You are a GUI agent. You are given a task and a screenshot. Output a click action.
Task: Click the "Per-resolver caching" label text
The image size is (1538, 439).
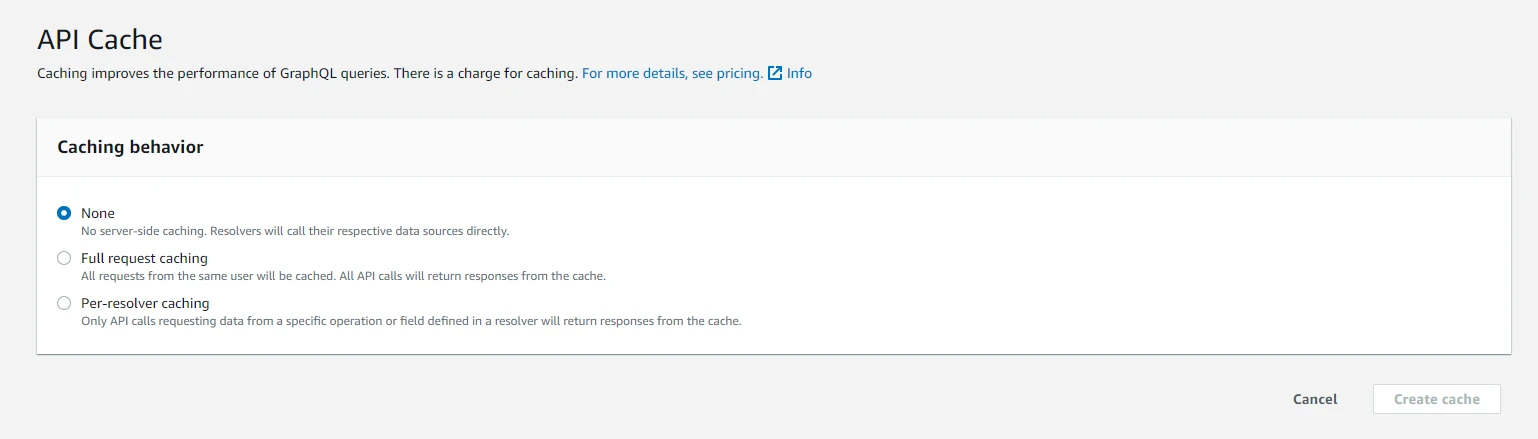(x=145, y=303)
